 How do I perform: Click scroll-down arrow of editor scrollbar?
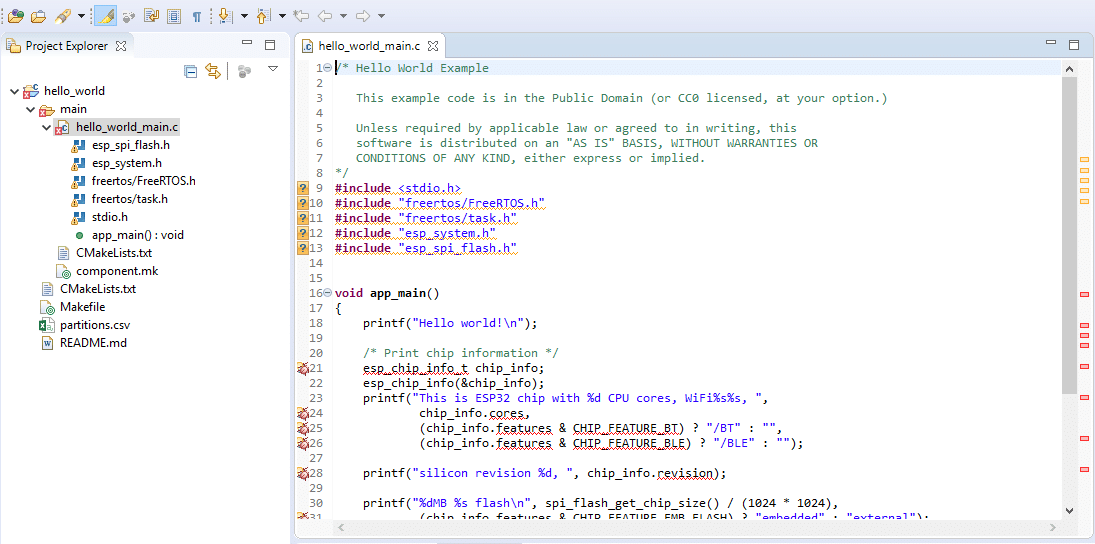(1068, 510)
